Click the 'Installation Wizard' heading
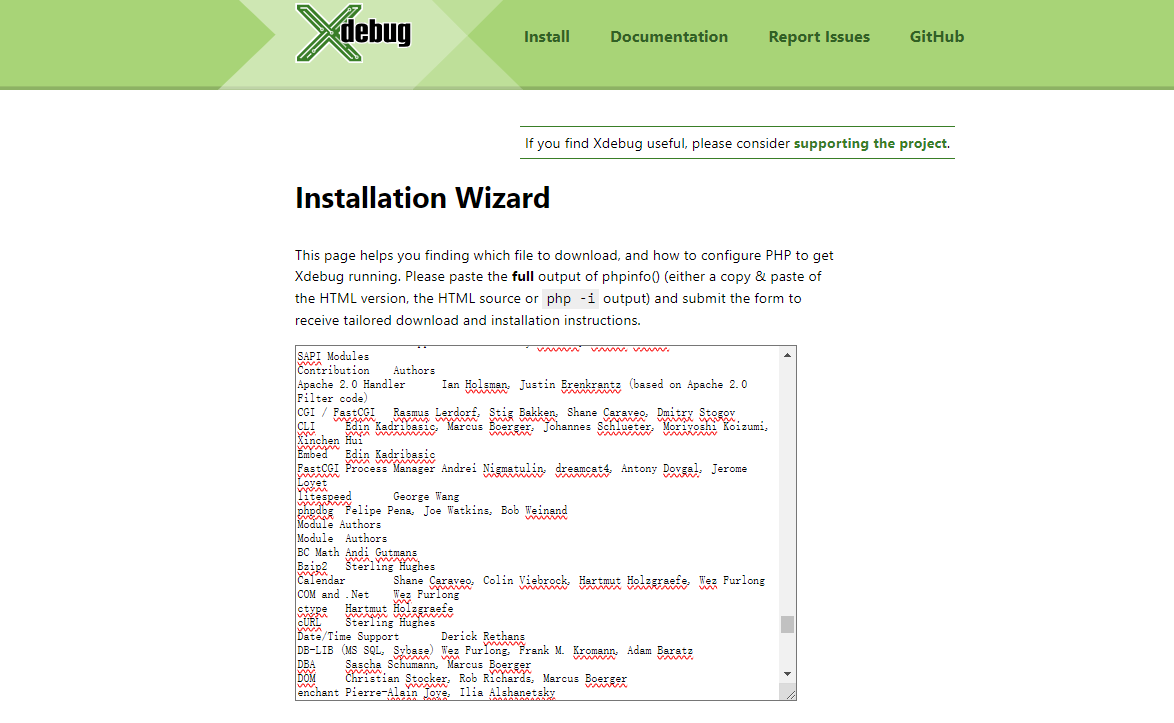Viewport: 1174px width, 723px height. coord(422,198)
